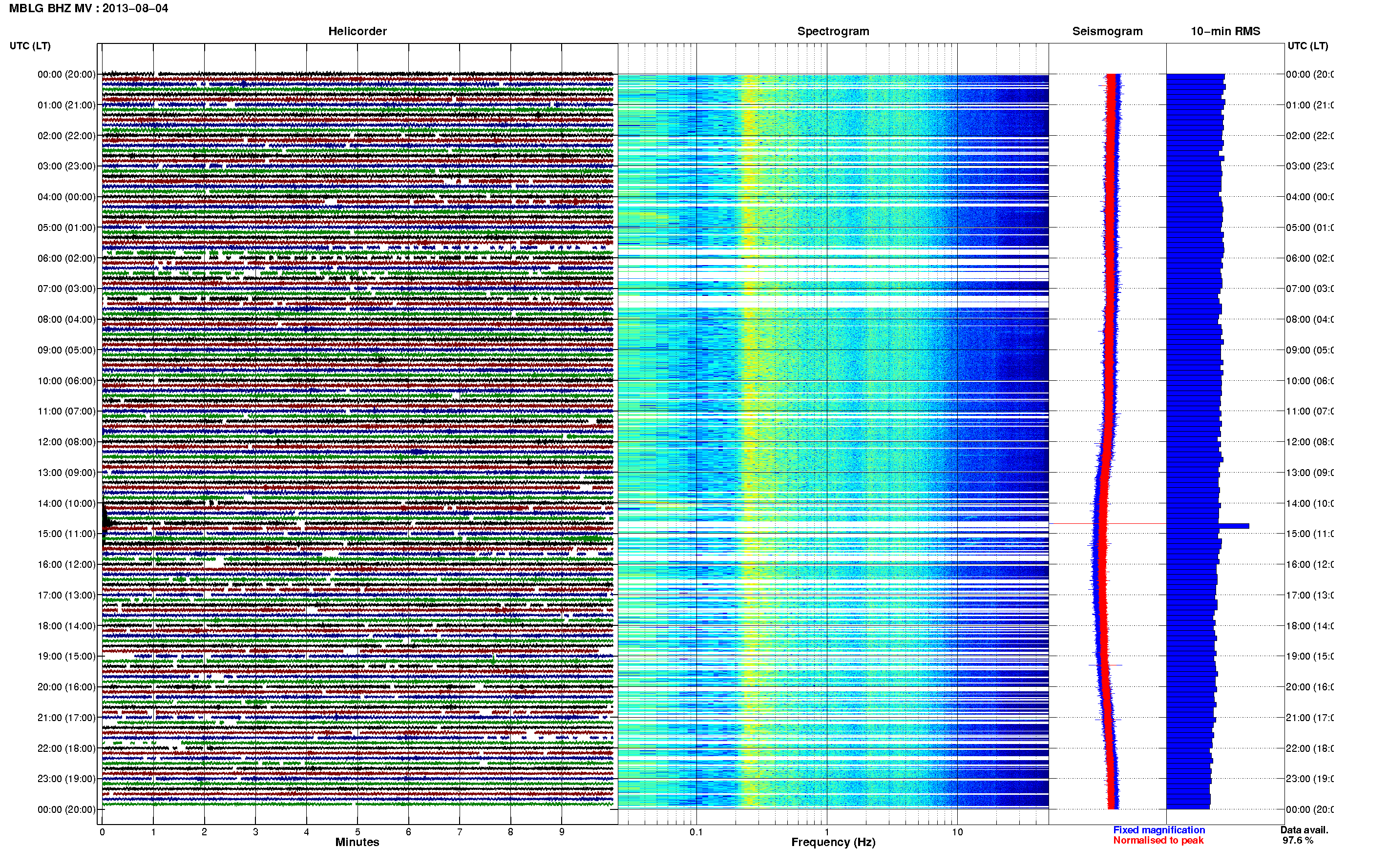Select the '05:00 (01:00)' time label on left axis

[x=66, y=227]
